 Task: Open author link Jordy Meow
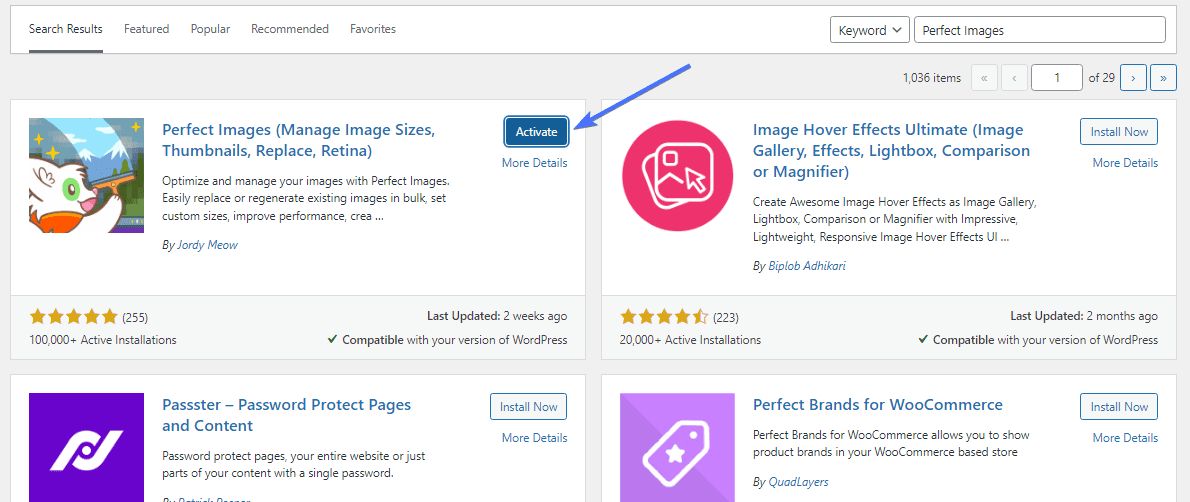(206, 245)
